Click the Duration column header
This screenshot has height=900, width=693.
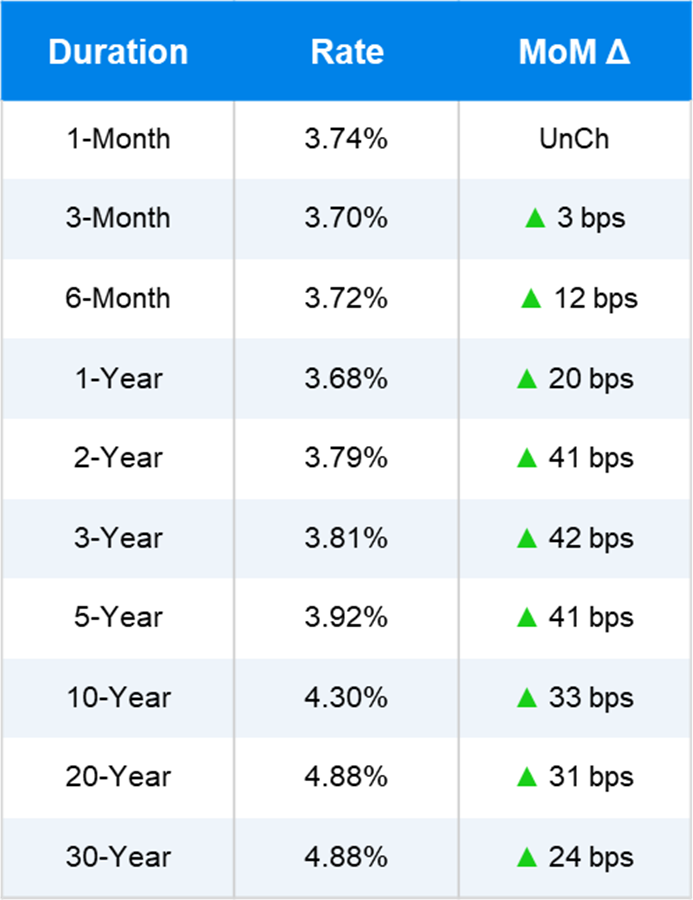click(x=118, y=52)
